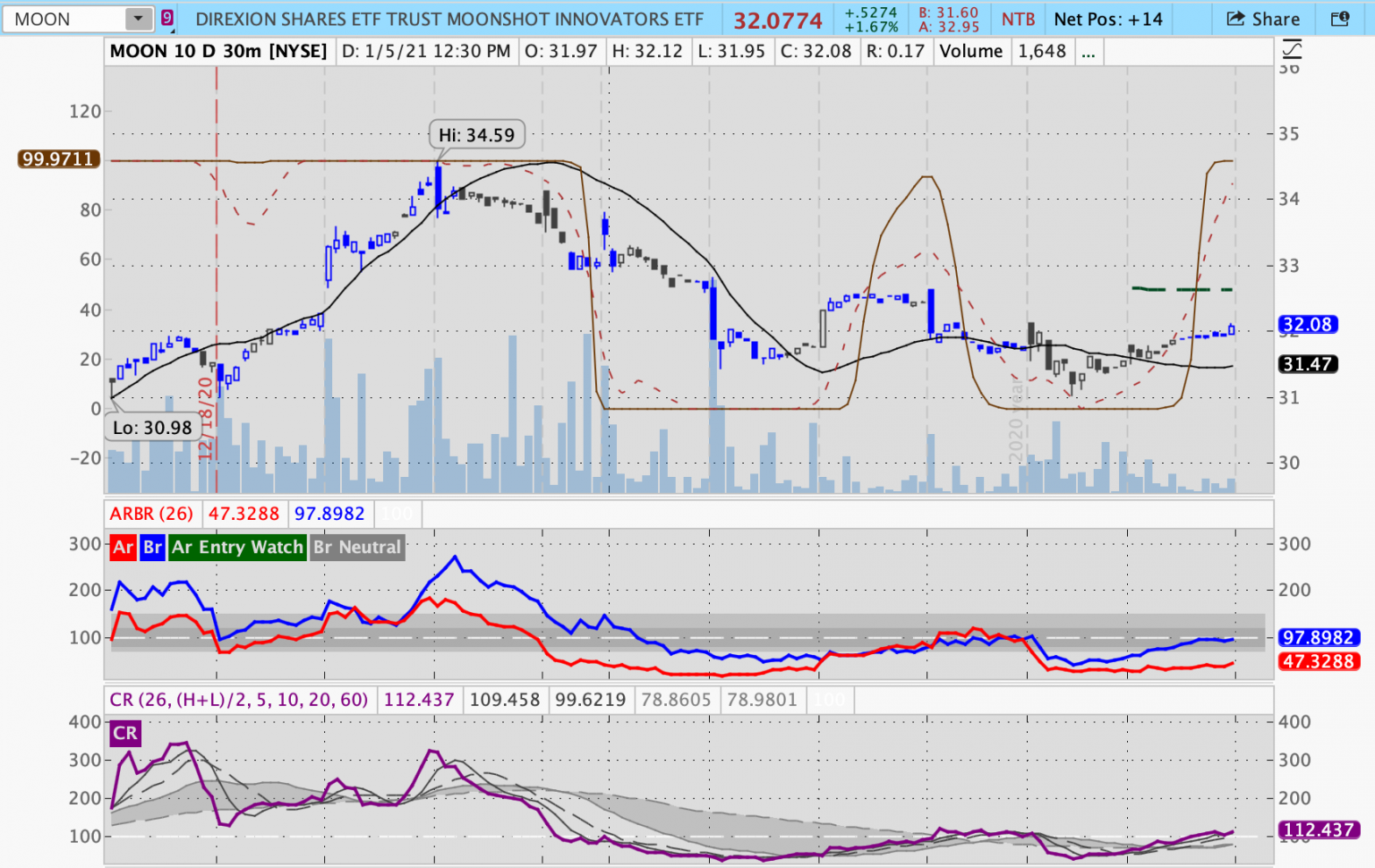This screenshot has width=1375, height=868.
Task: Select the ARBR (26) study title
Action: point(151,514)
